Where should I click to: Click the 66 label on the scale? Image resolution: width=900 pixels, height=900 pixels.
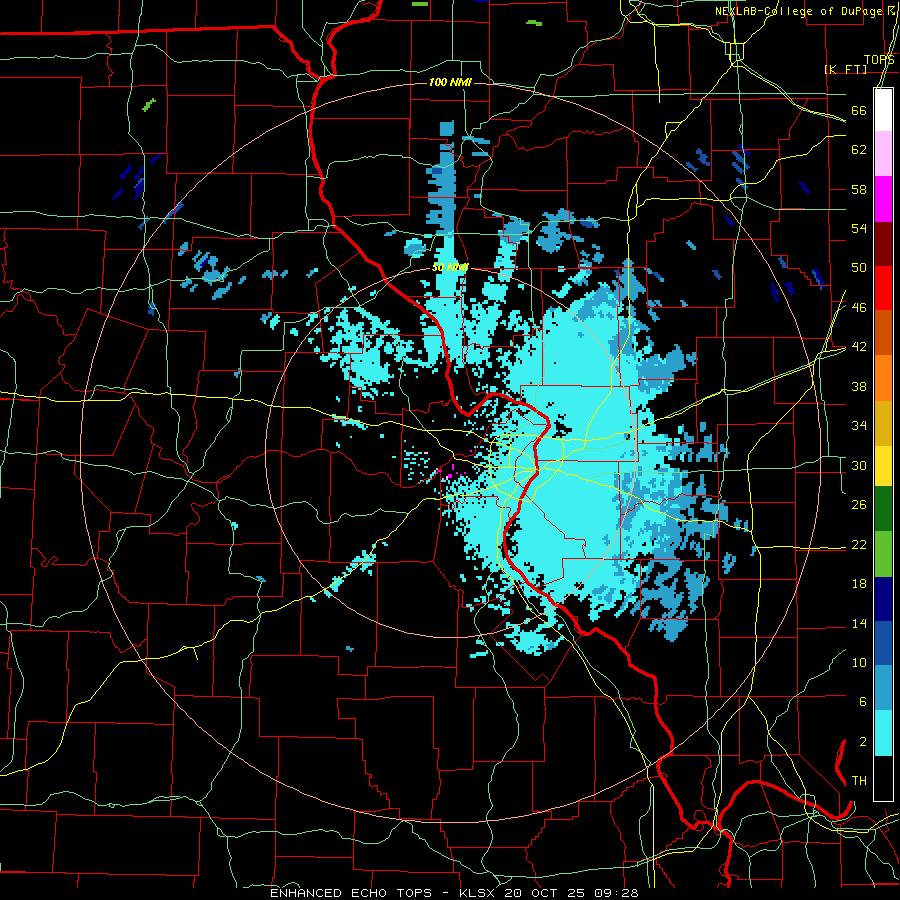pyautogui.click(x=859, y=110)
